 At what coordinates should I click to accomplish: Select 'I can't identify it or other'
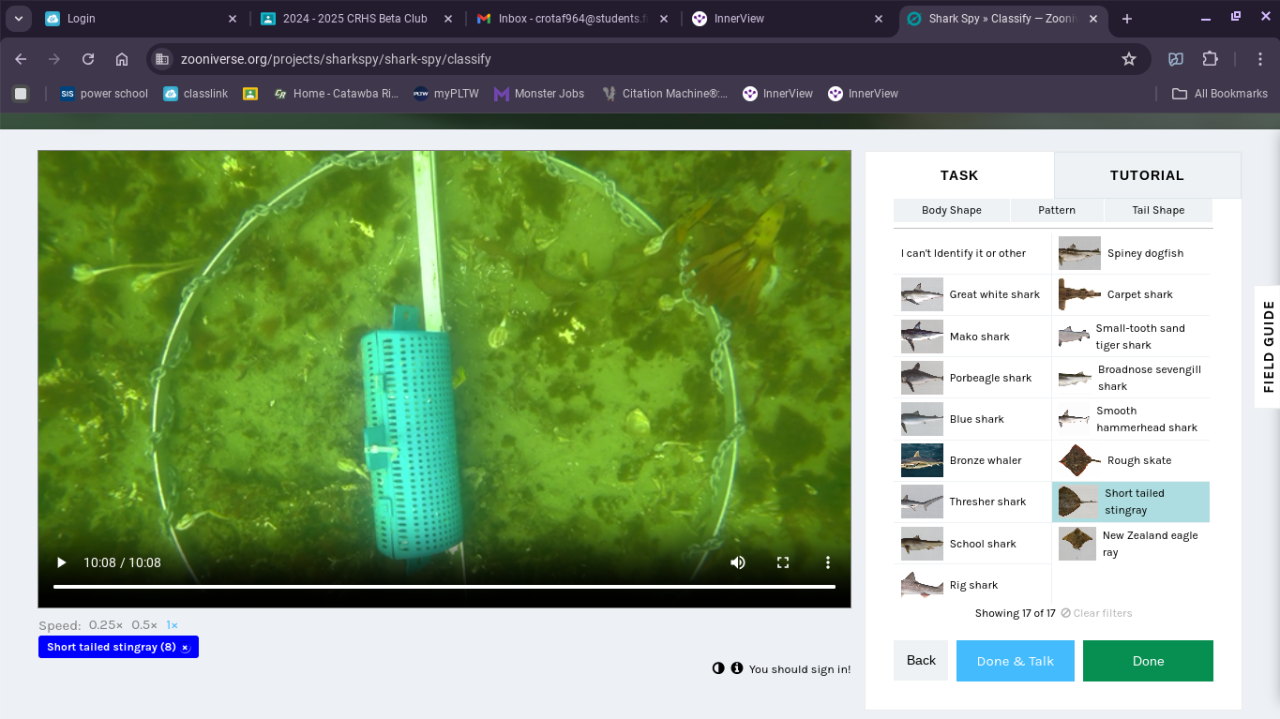point(972,253)
